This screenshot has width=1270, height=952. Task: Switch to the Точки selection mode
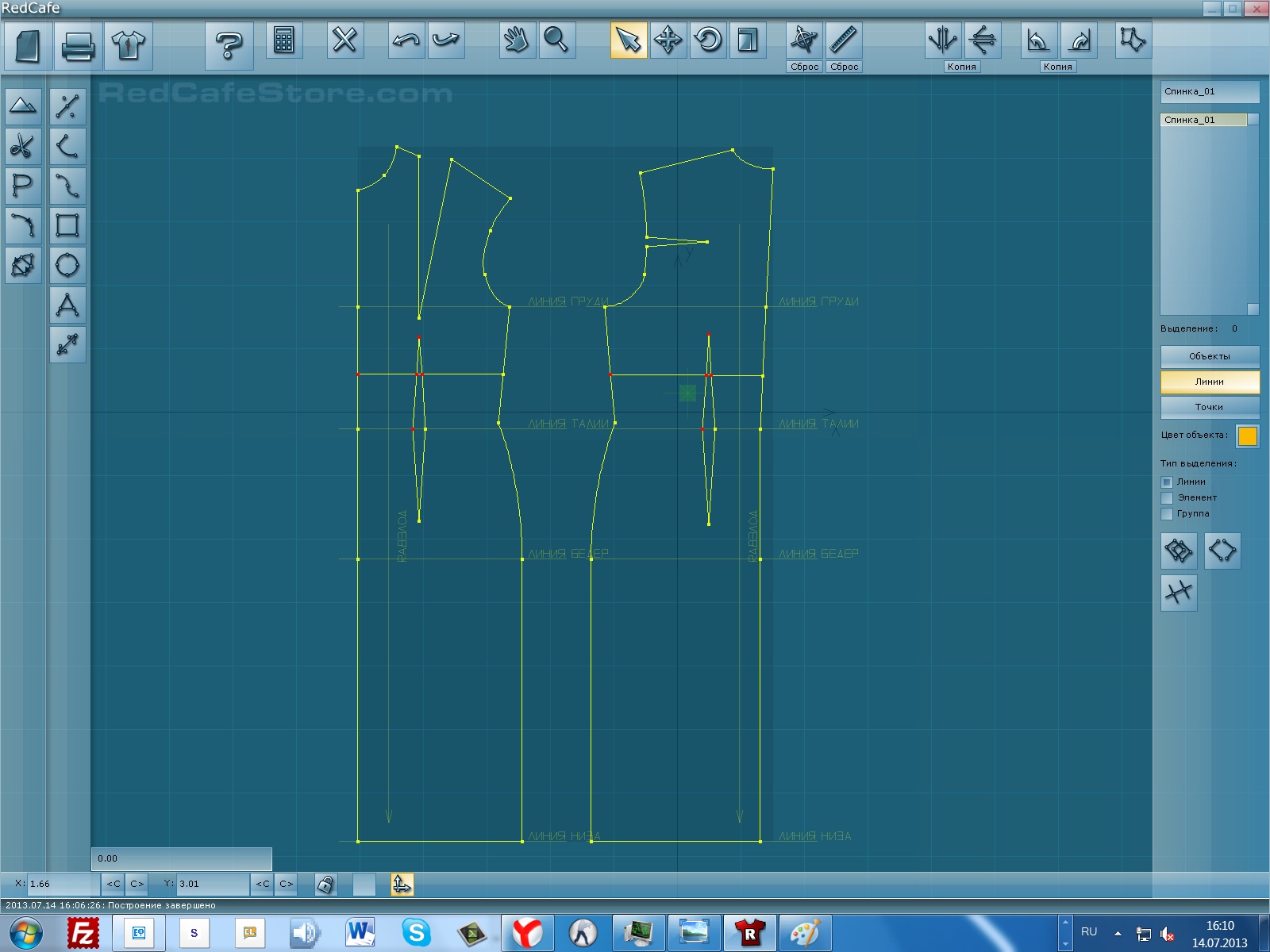click(x=1209, y=407)
